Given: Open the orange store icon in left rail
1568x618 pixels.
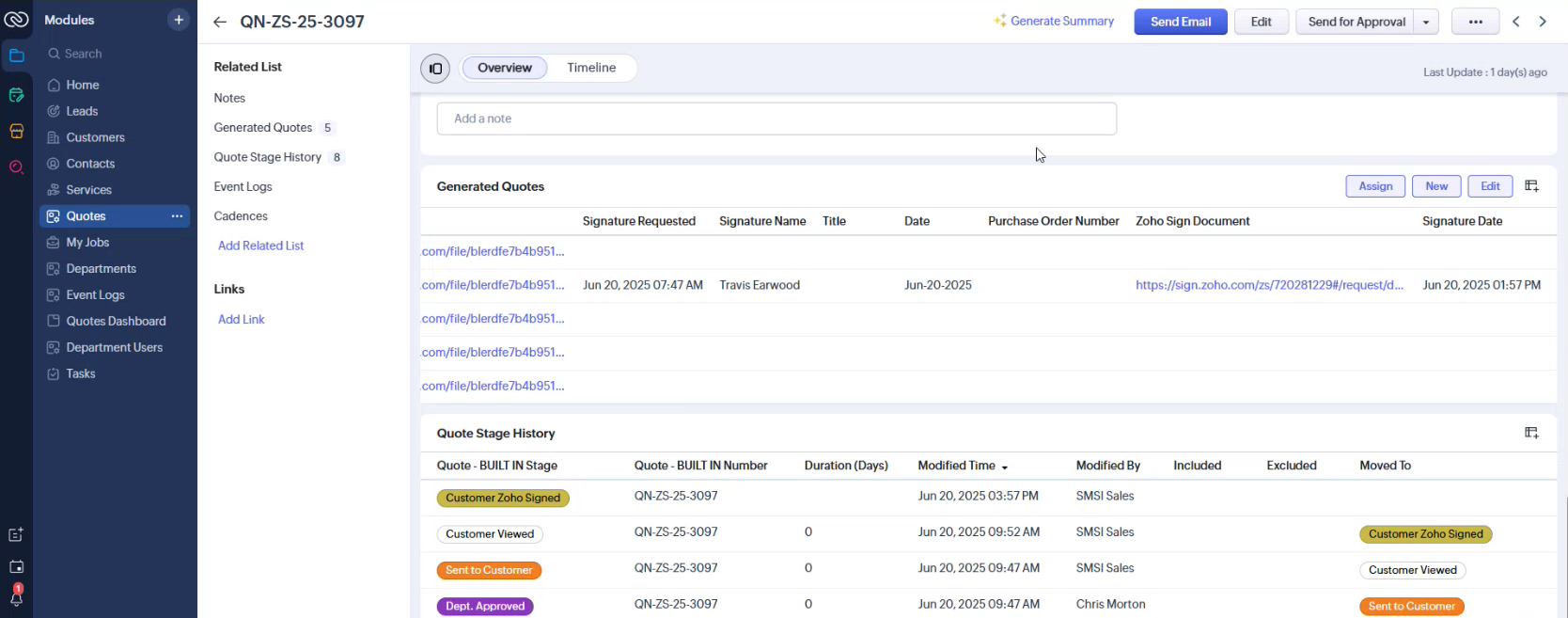Looking at the screenshot, I should 16,131.
